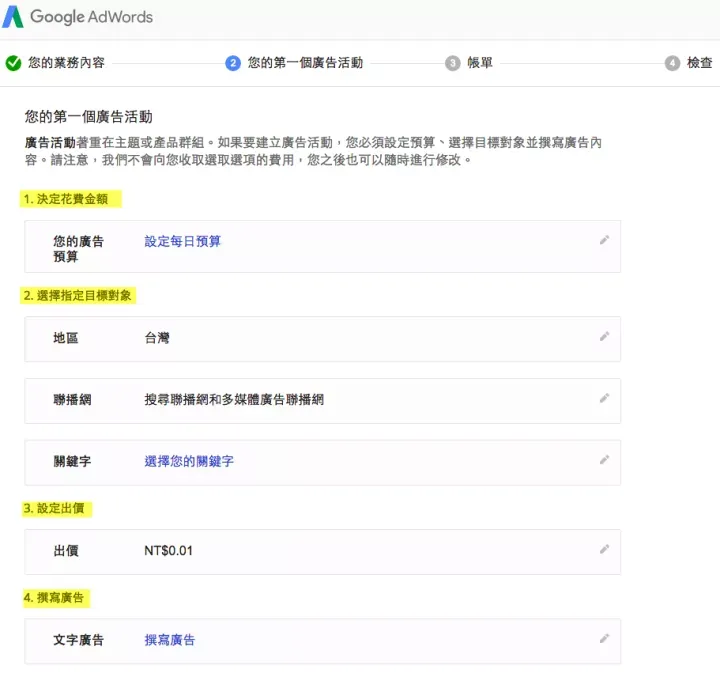Click pencil icon in 聯播網 row

(x=604, y=398)
